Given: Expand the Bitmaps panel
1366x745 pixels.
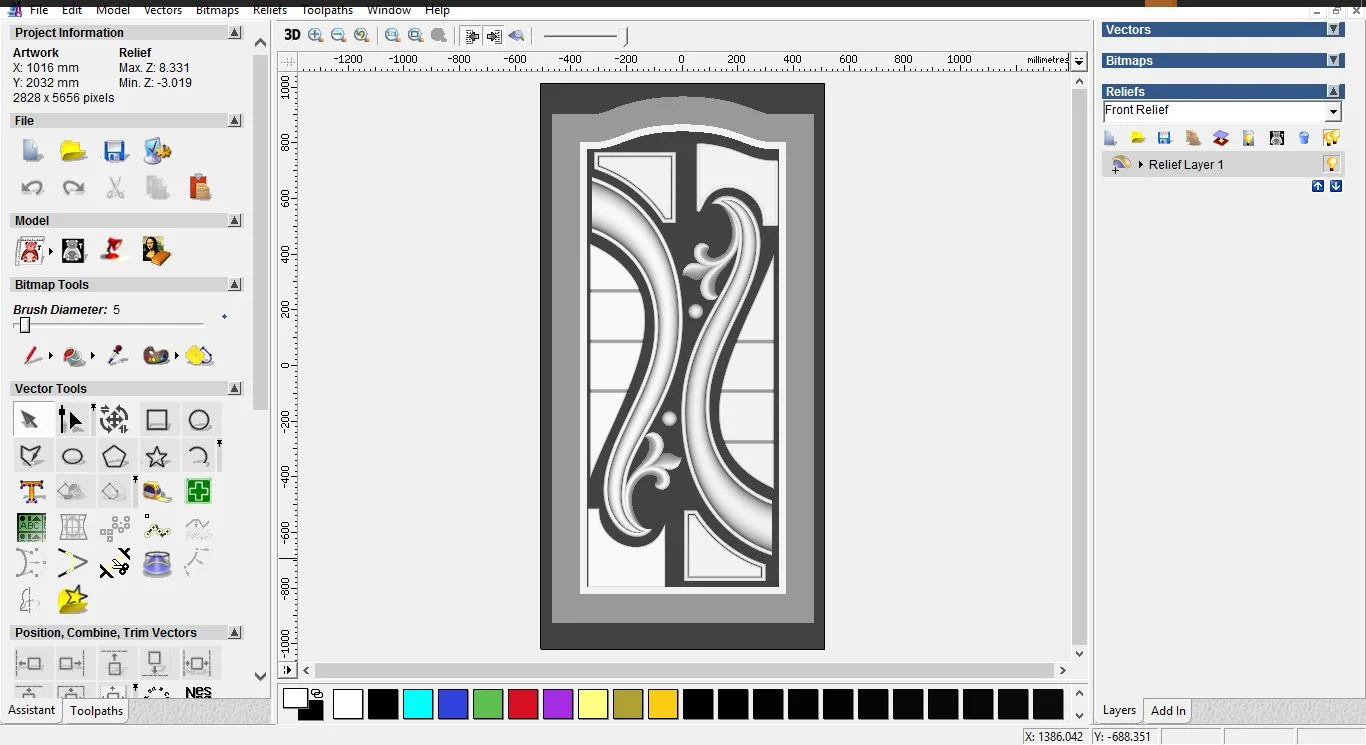Looking at the screenshot, I should pos(1334,60).
